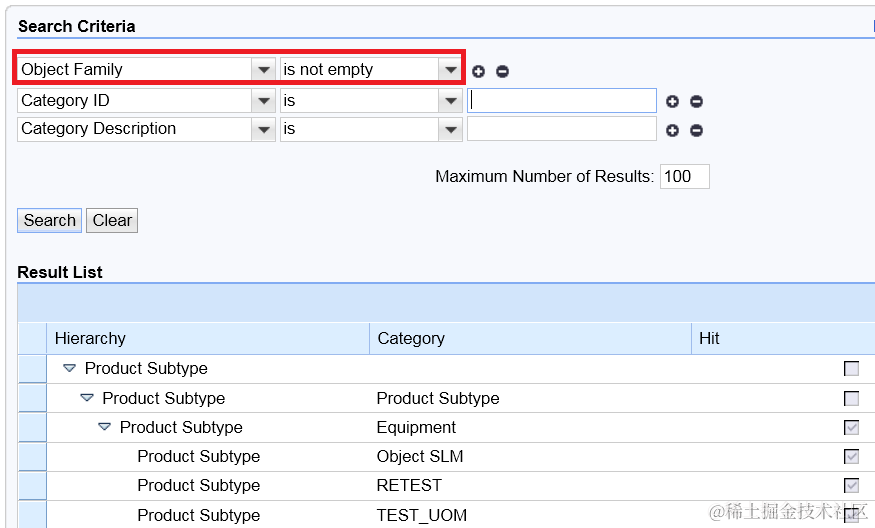Remove the Category Description criterion row

(x=696, y=130)
